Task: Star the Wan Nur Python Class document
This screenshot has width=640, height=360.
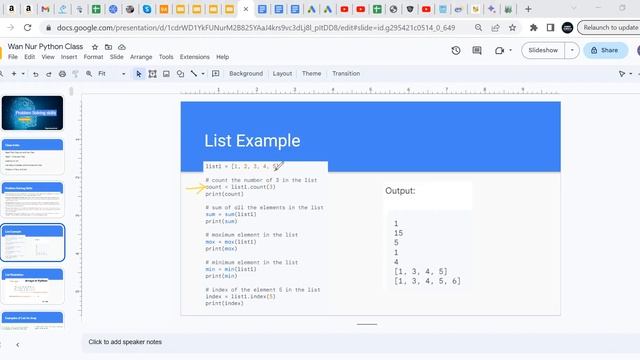Action: [95, 47]
